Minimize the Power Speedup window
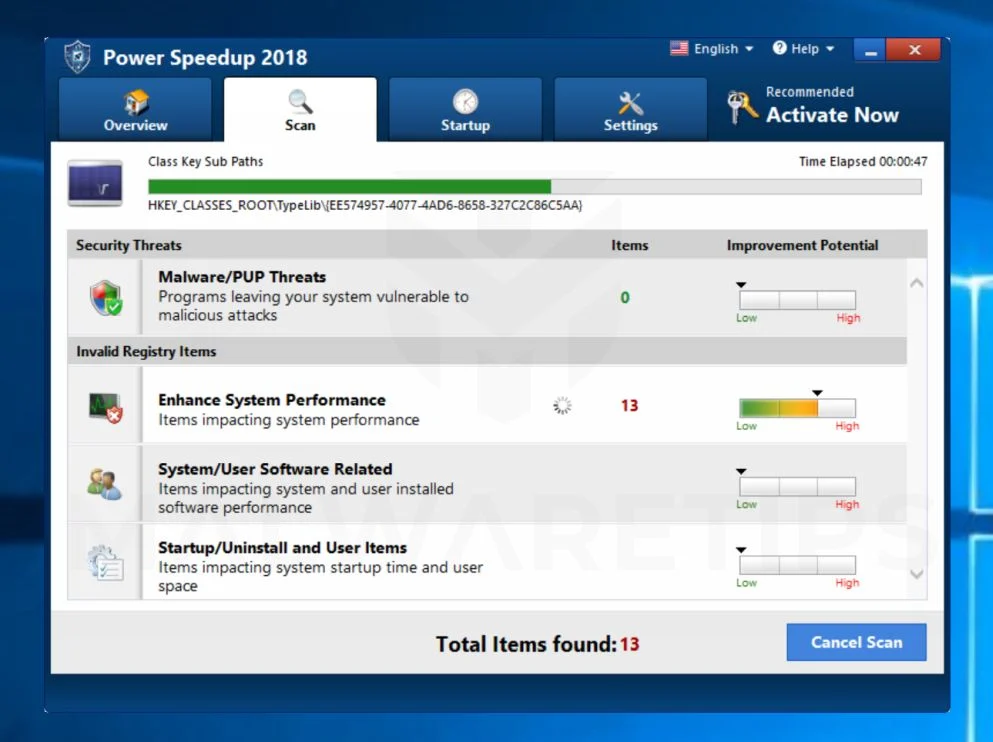This screenshot has width=993, height=742. point(870,50)
